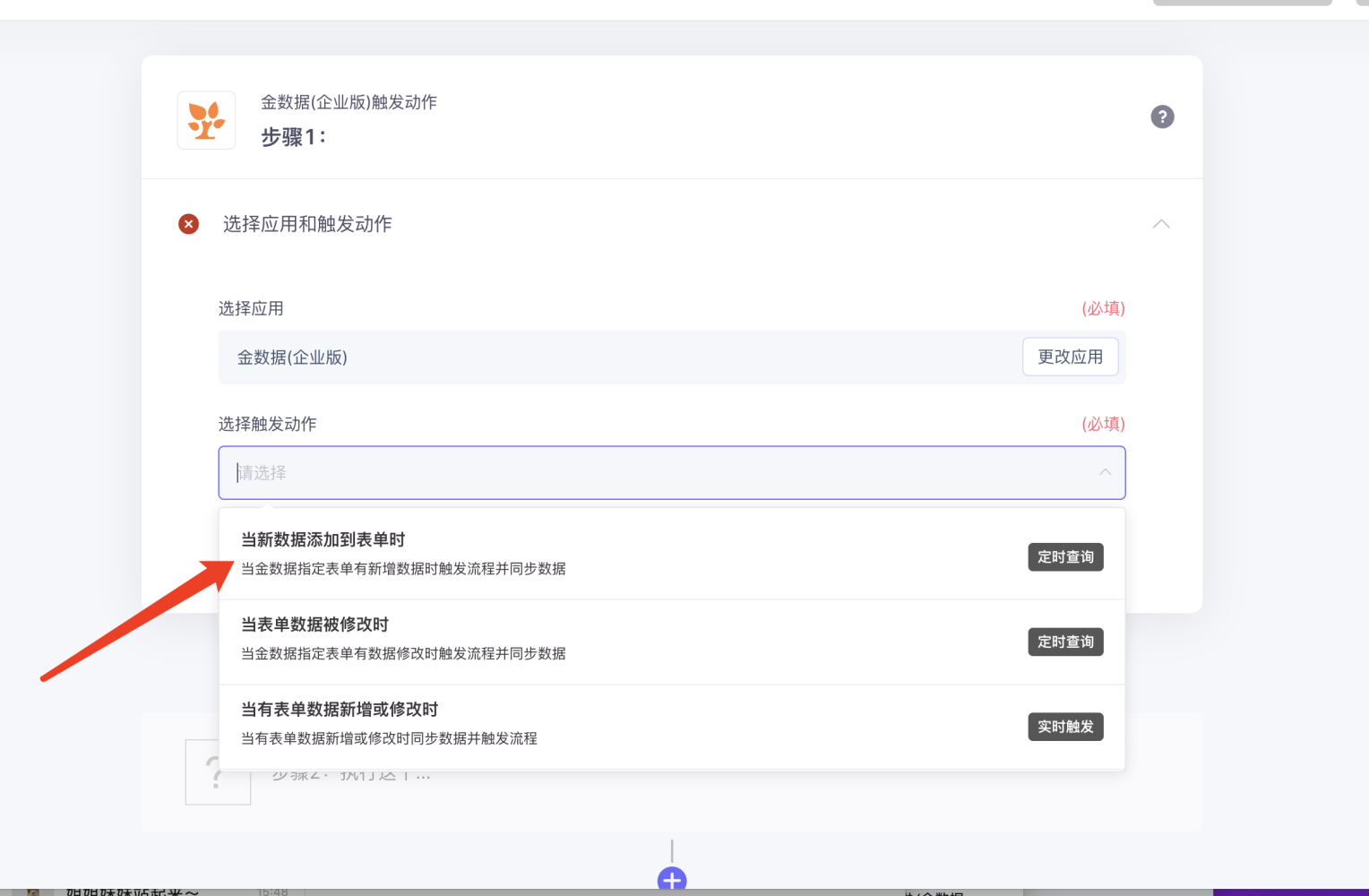Click the red error status icon
1369x896 pixels.
[188, 224]
